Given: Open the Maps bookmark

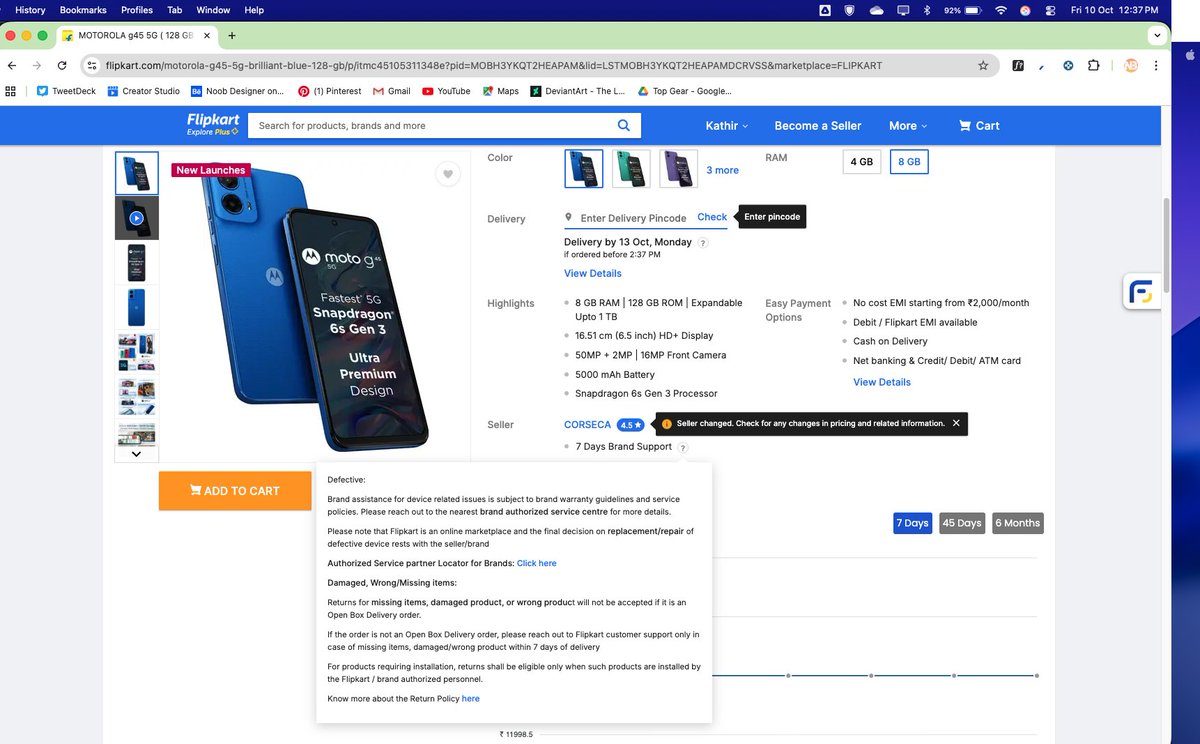Looking at the screenshot, I should (500, 91).
